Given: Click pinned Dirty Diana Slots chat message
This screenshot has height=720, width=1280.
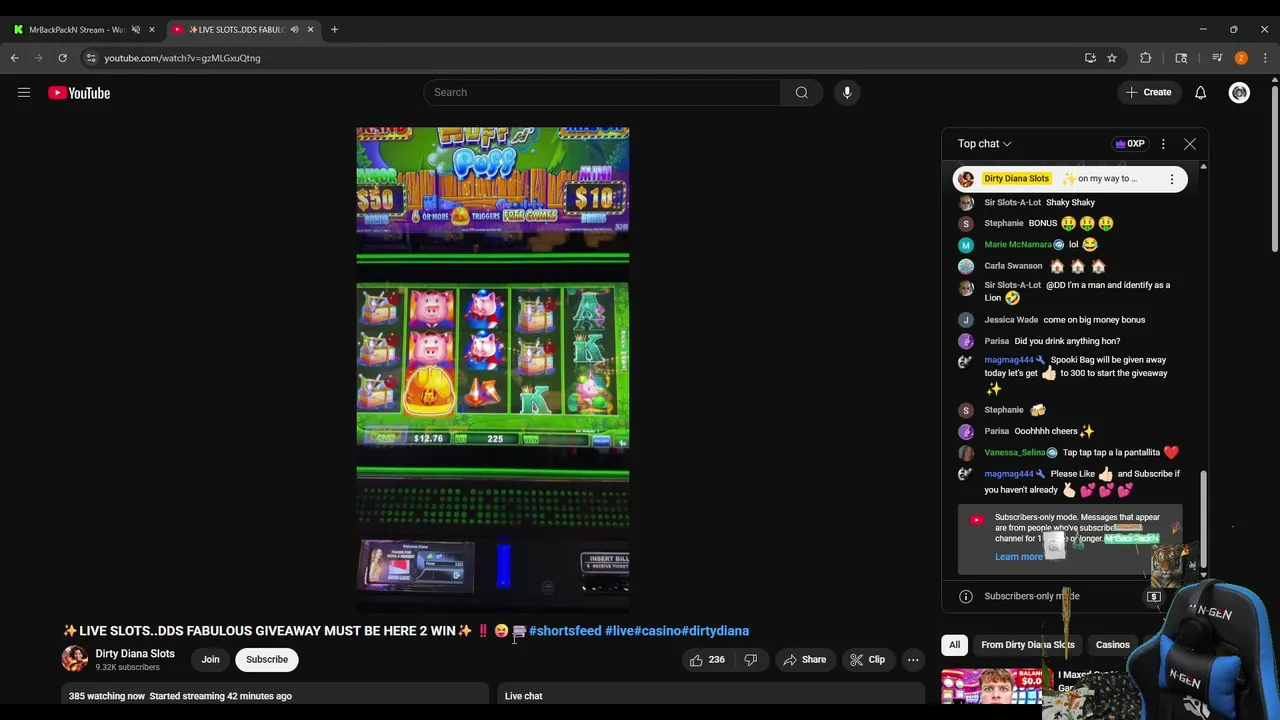Looking at the screenshot, I should pyautogui.click(x=1070, y=179).
